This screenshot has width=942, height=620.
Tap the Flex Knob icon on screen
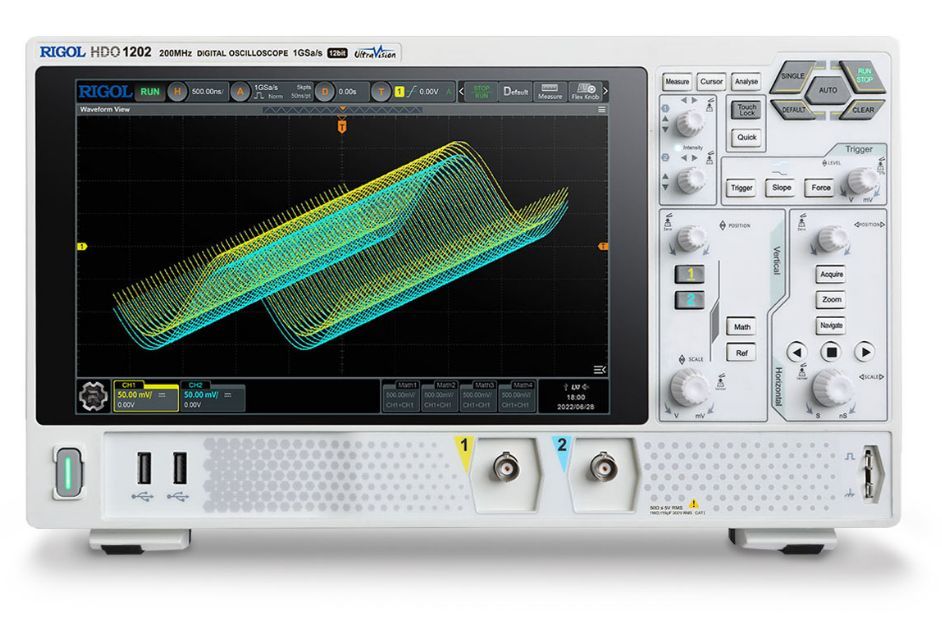tap(584, 91)
